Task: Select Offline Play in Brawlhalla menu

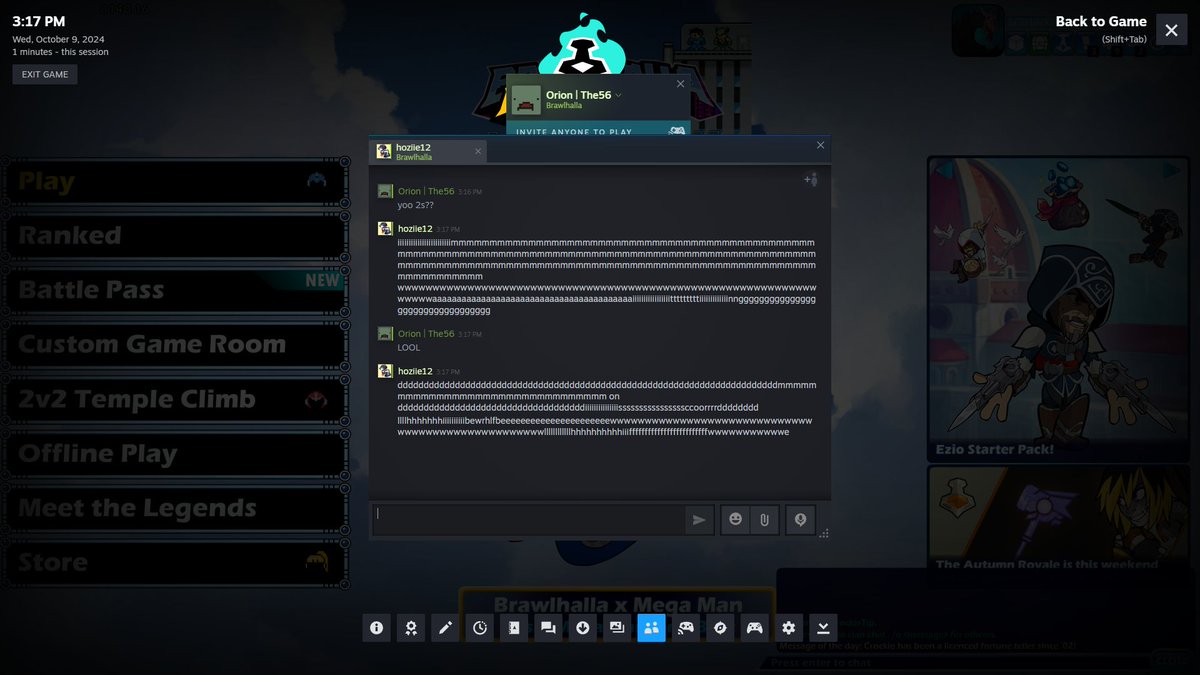Action: [x=177, y=453]
